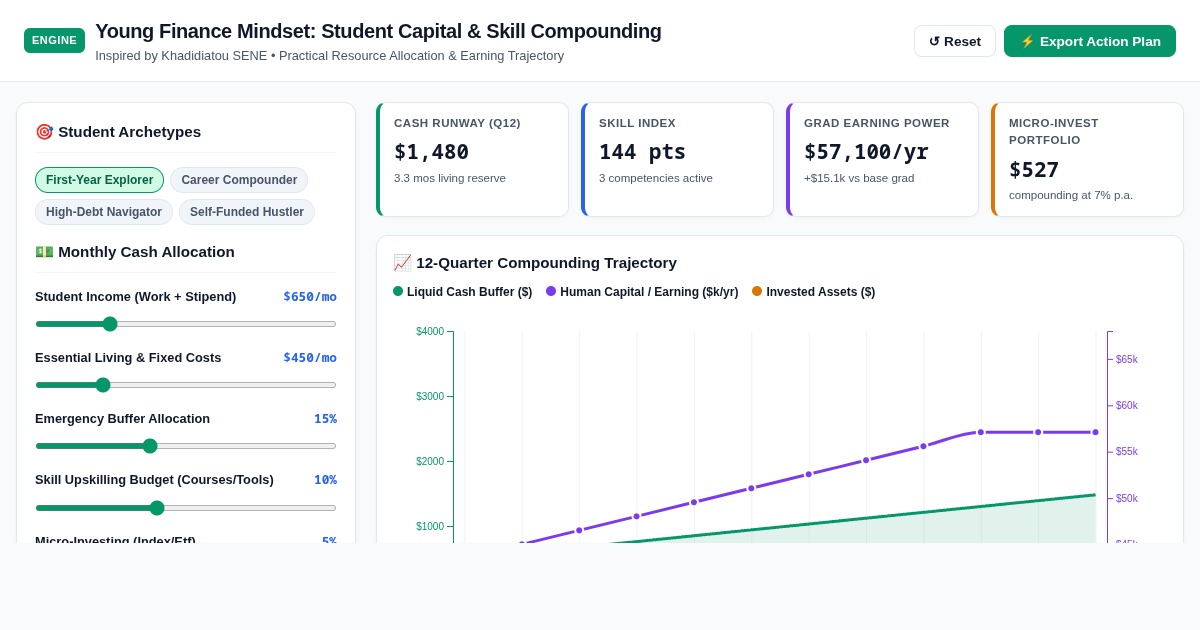Viewport: 1200px width, 630px height.
Task: Toggle Human Capital / Earning legend dot
Action: (x=551, y=291)
